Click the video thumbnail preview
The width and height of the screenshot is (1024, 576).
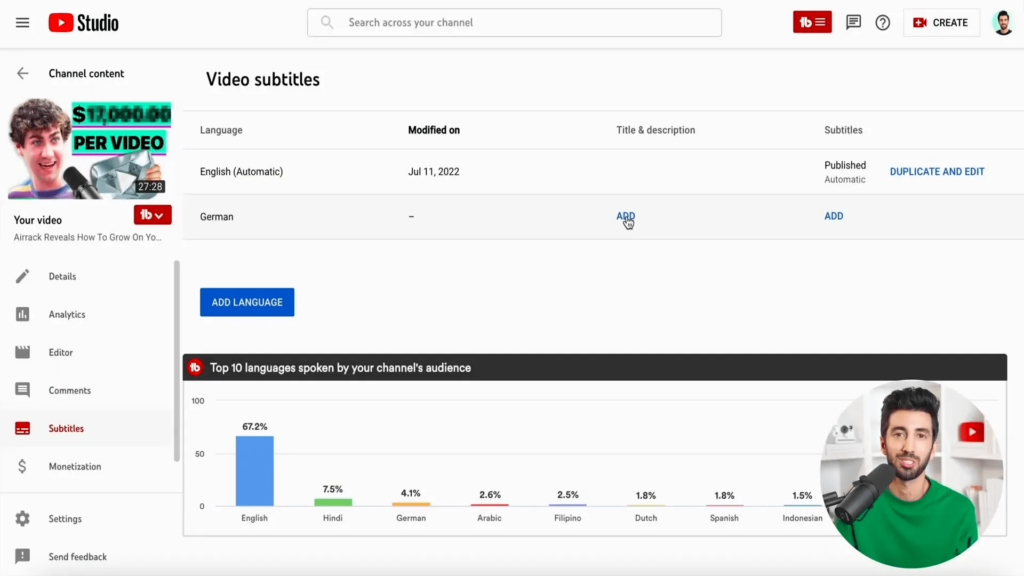coord(90,149)
